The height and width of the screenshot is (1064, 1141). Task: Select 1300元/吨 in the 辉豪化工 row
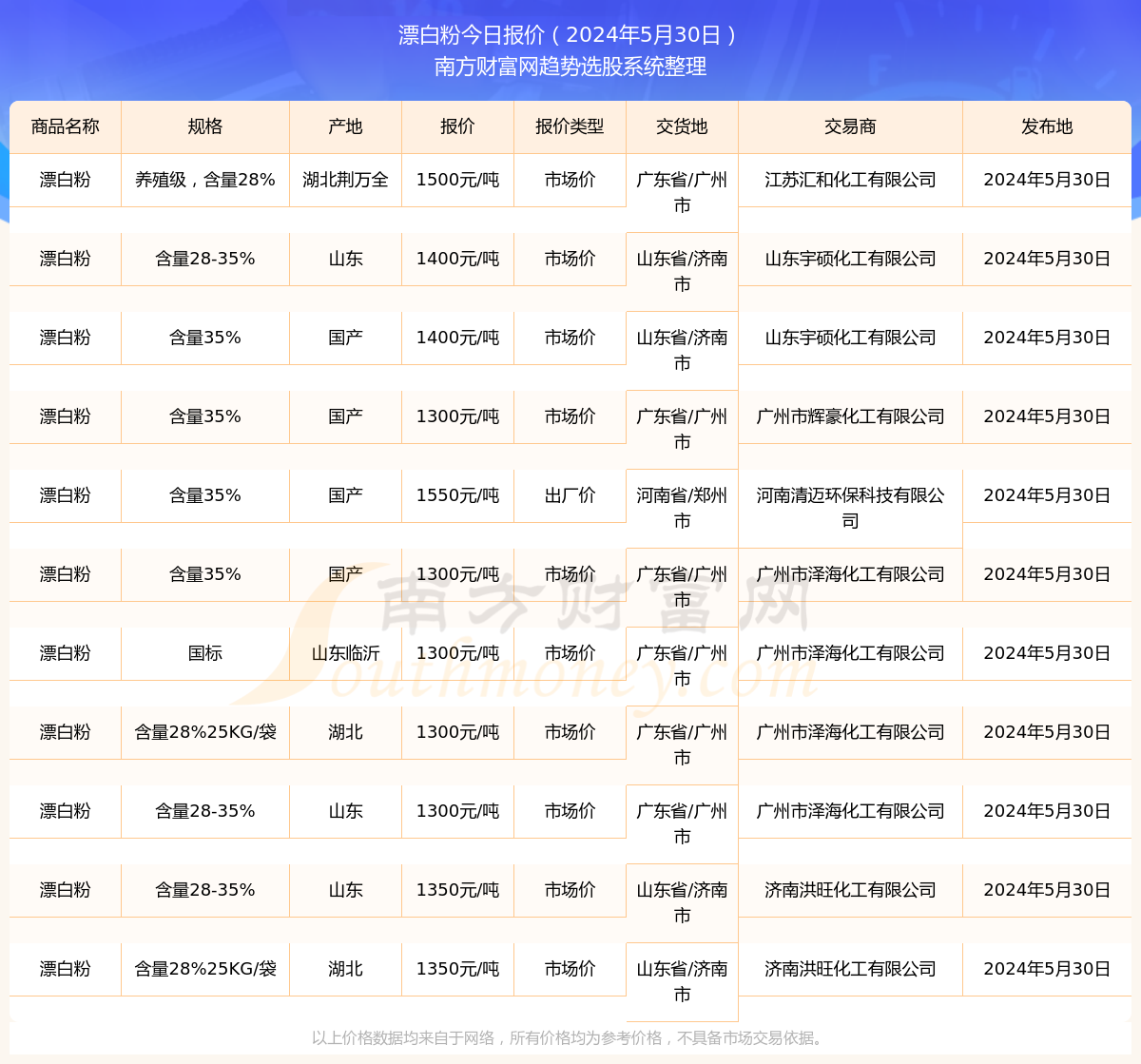click(x=457, y=416)
